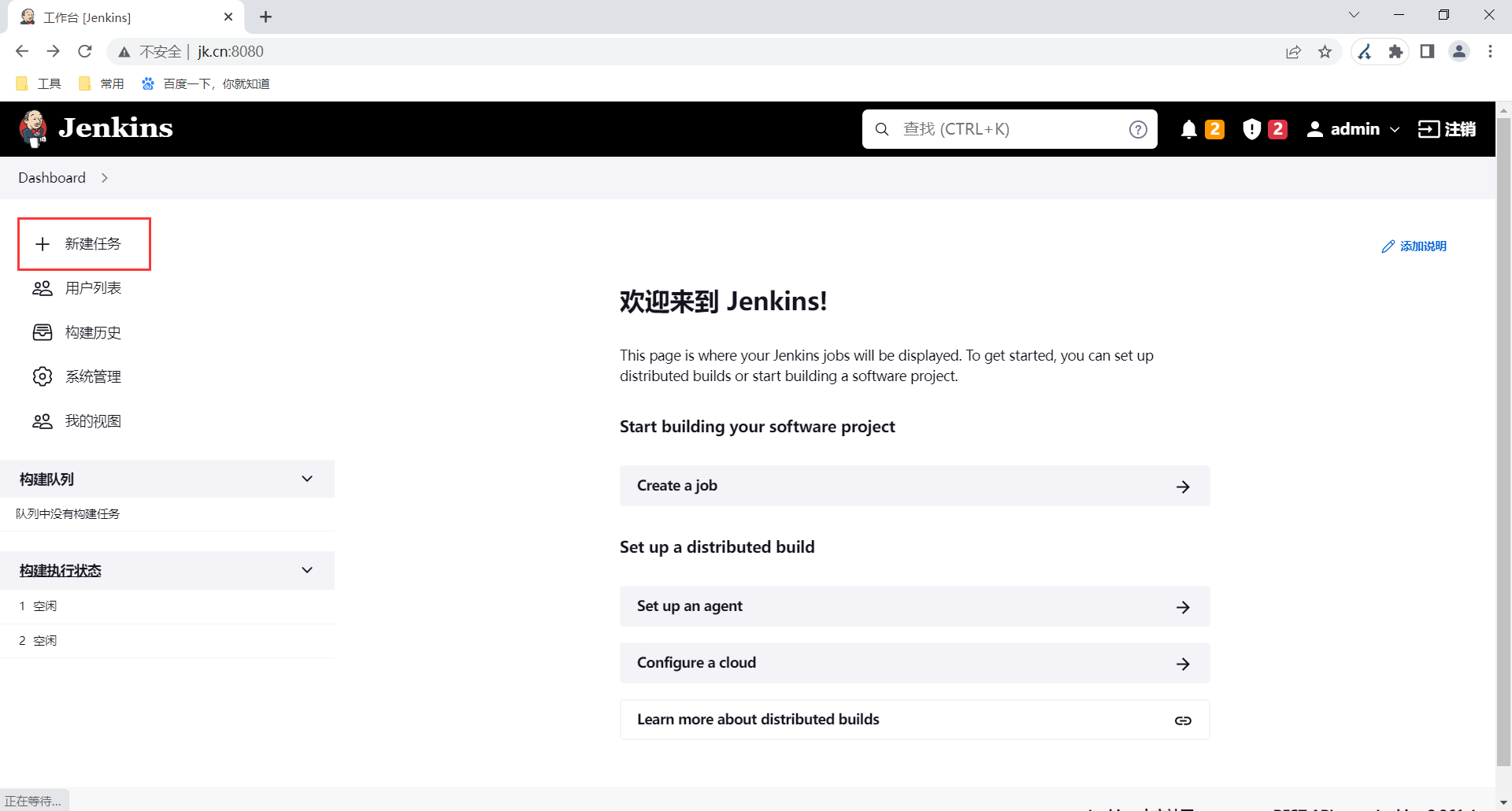Viewport: 1512px width, 811px height.
Task: Click the link icon on Learn more
Action: pyautogui.click(x=1183, y=720)
